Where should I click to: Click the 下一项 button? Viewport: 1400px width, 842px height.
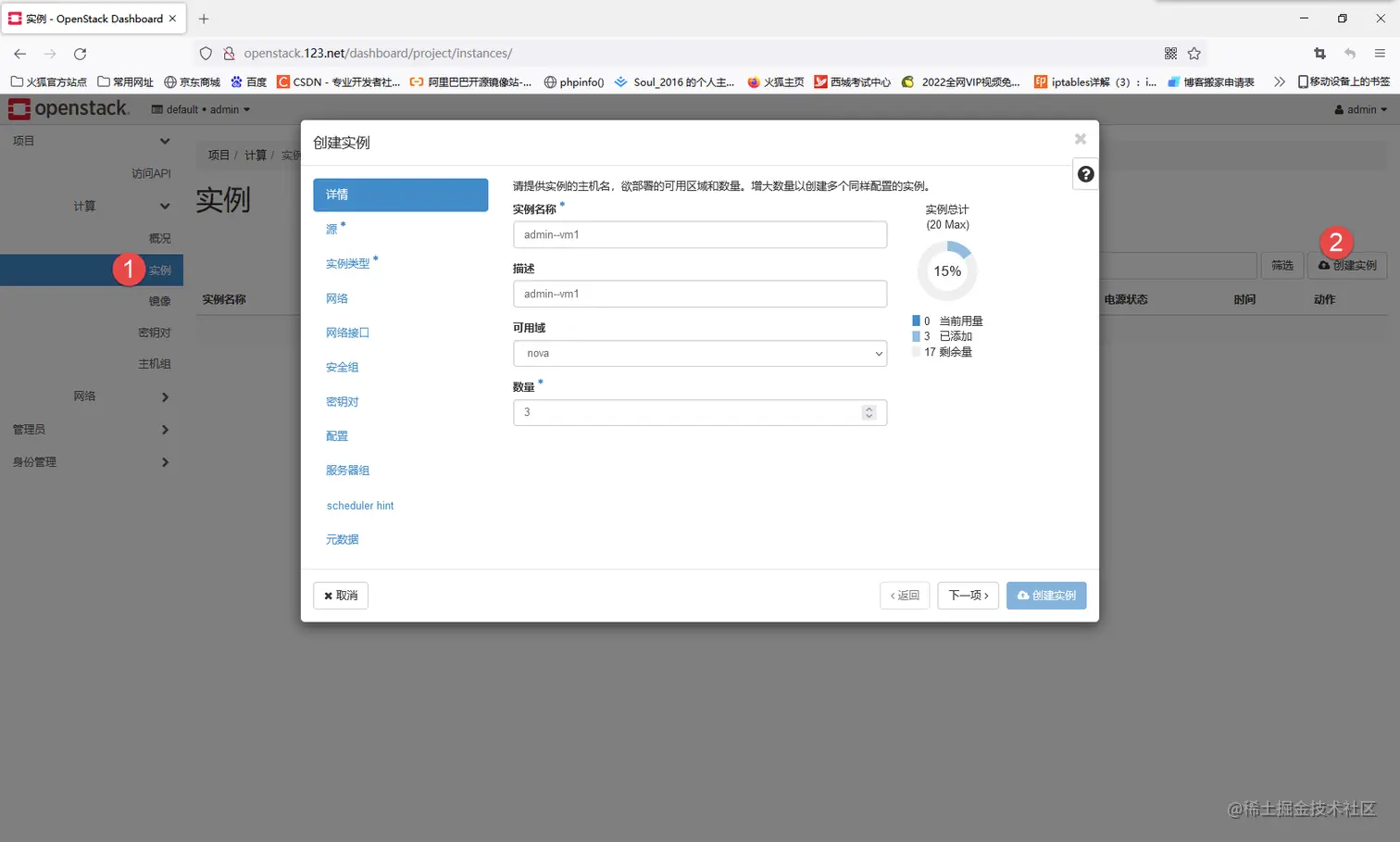tap(969, 596)
